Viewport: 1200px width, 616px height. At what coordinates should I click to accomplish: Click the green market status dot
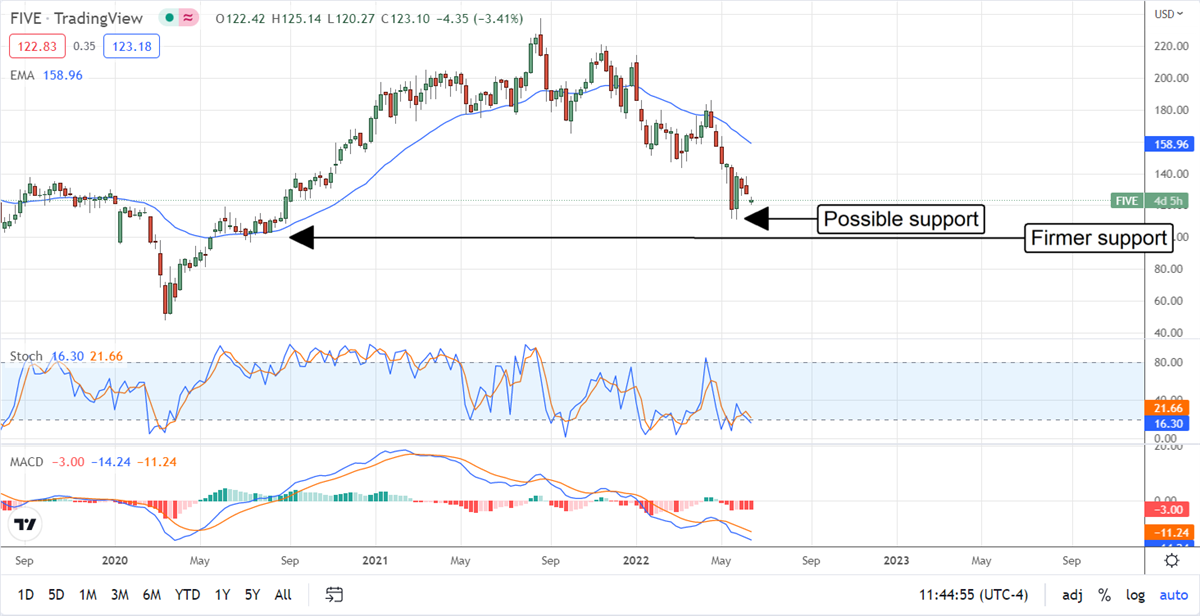[170, 17]
